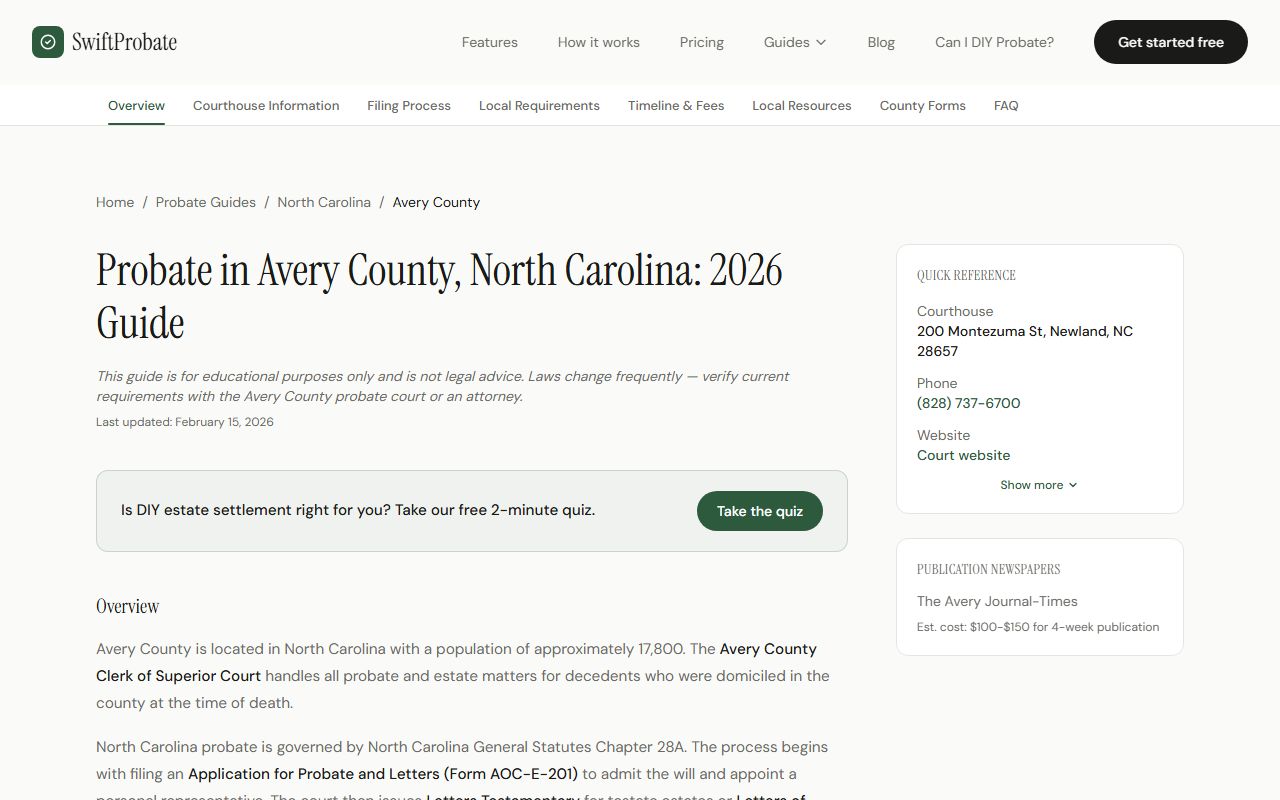Open the County Forms tab
Viewport: 1280px width, 800px height.
922,105
